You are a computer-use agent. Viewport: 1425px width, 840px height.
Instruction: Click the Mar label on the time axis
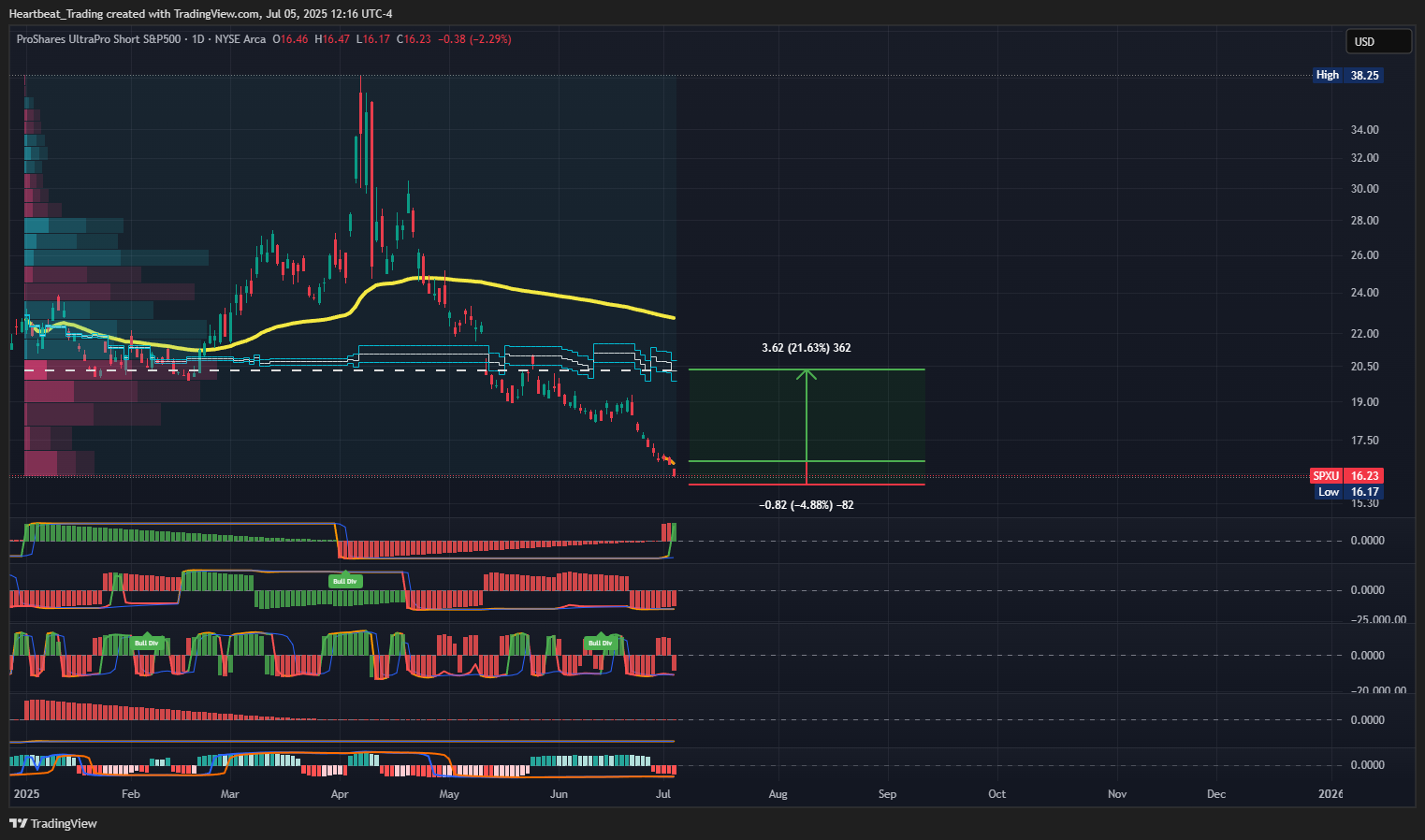click(x=229, y=794)
